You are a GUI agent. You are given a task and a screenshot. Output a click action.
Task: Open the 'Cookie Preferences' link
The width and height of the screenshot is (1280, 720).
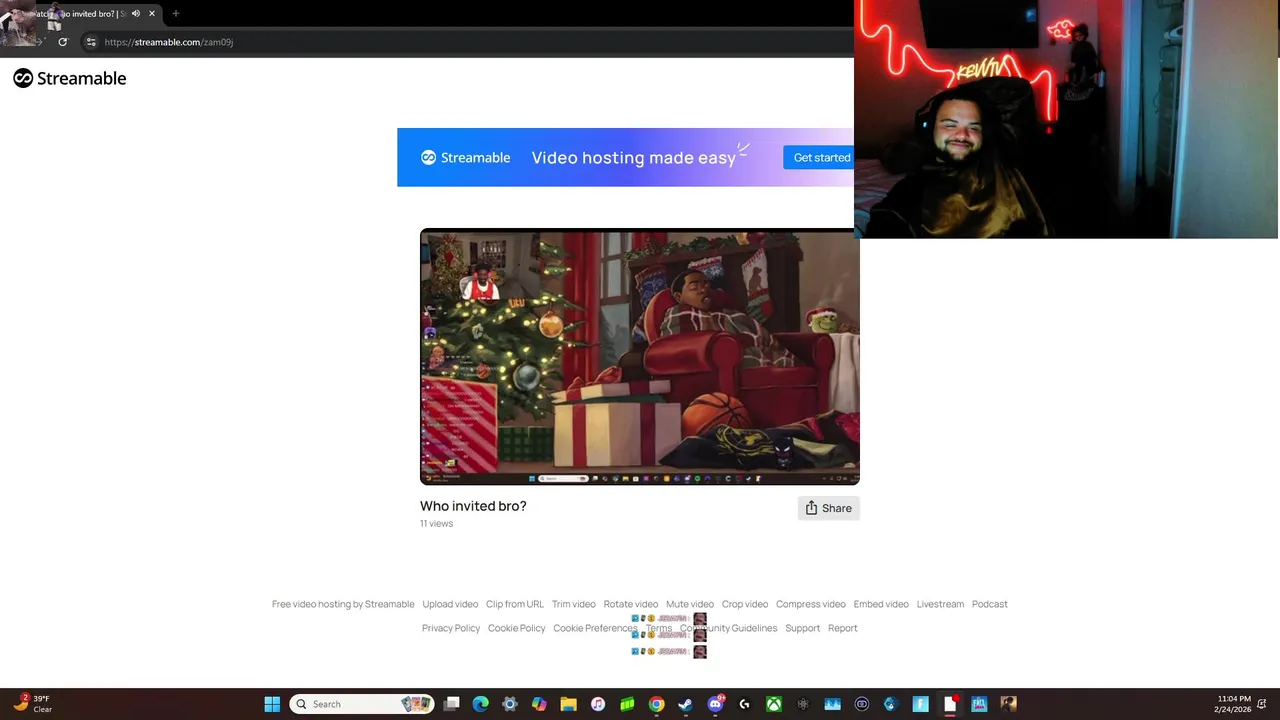[595, 628]
